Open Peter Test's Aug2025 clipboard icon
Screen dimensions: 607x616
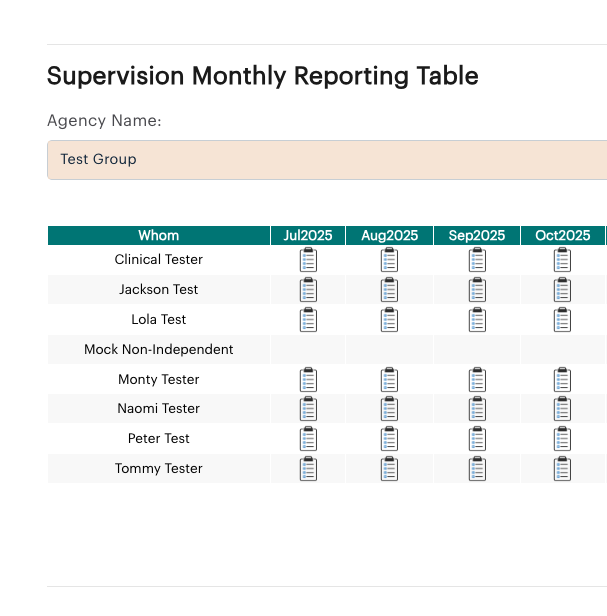[x=389, y=438]
